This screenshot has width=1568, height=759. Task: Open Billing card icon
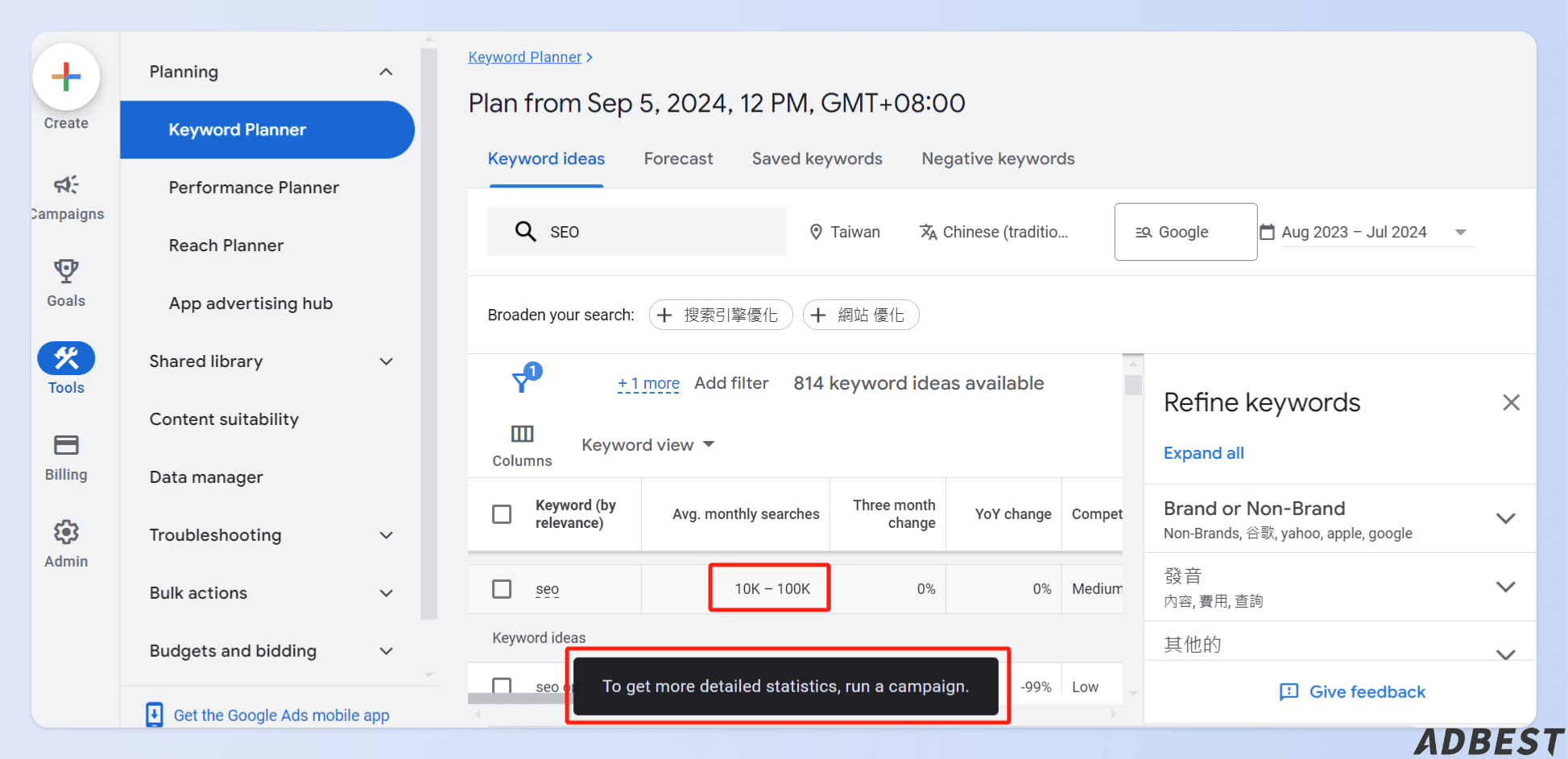66,445
